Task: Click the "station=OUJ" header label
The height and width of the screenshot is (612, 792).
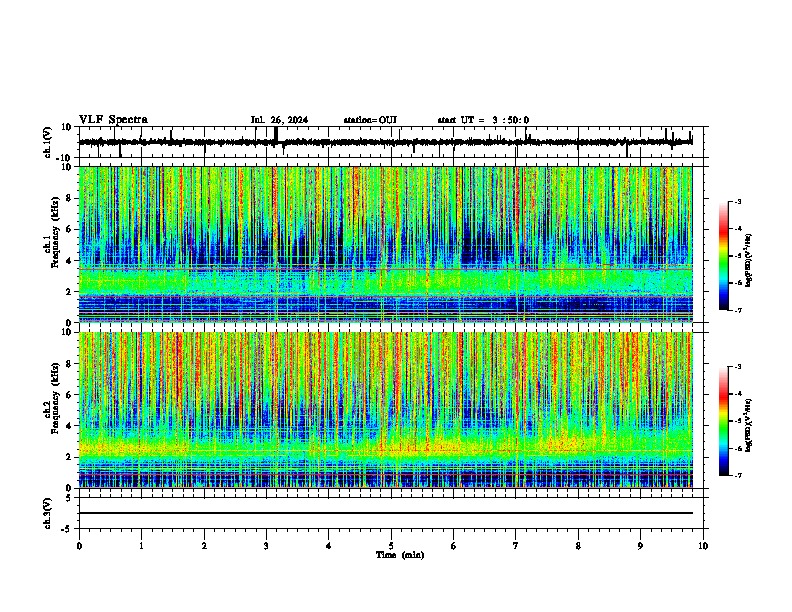Action: click(x=370, y=120)
